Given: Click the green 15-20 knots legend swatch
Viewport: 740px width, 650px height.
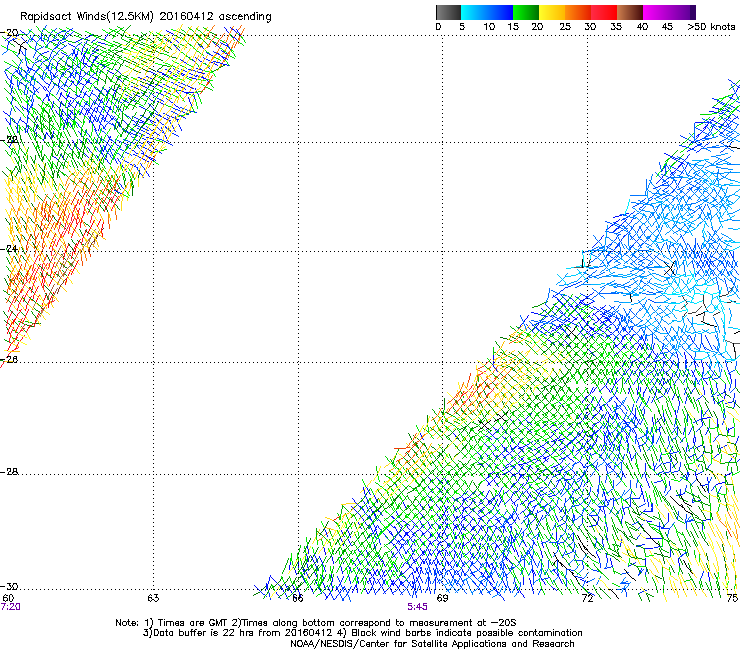Looking at the screenshot, I should coord(526,12).
